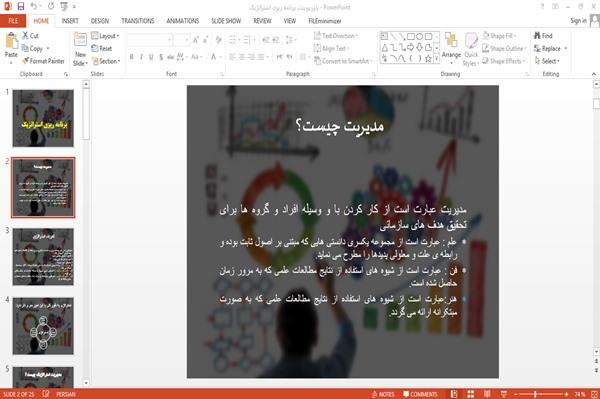600x399 pixels.
Task: Start Slide Show from status bar icon
Action: (x=504, y=394)
